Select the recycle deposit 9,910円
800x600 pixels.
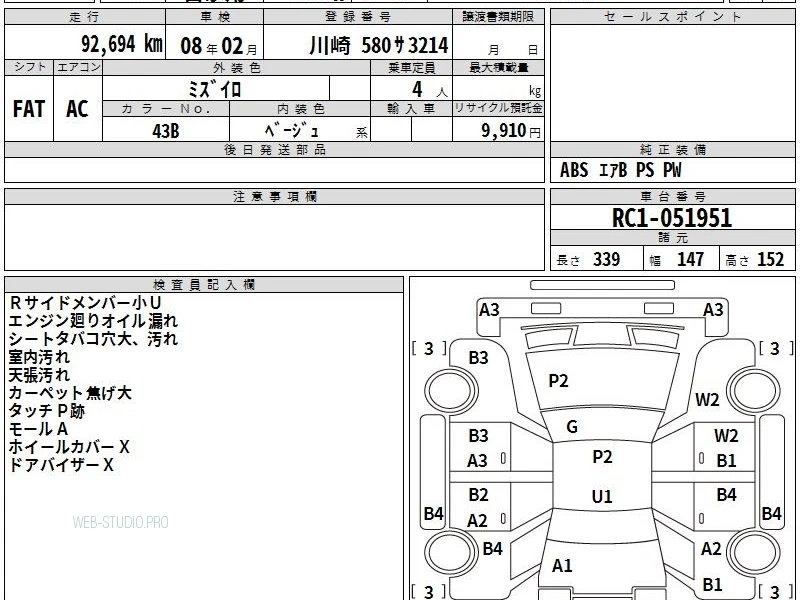(511, 131)
